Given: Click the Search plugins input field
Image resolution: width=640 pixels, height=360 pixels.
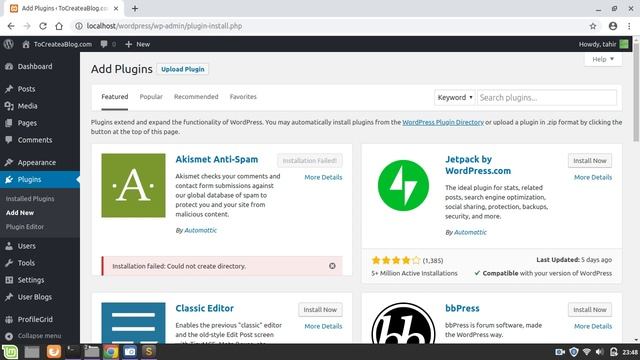Looking at the screenshot, I should 547,98.
